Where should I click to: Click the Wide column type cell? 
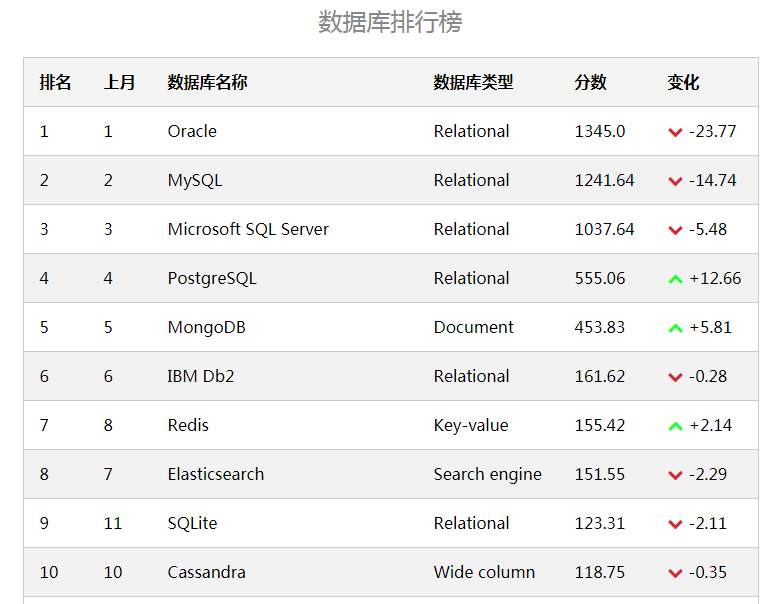[484, 572]
